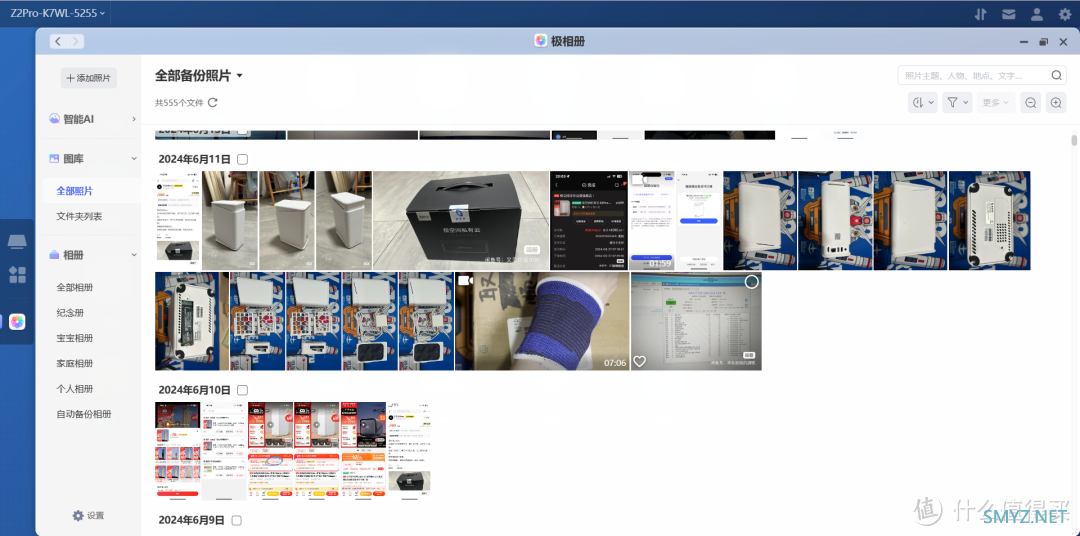
Task: Click the vertical scrollbar thumb
Action: (x=1074, y=141)
